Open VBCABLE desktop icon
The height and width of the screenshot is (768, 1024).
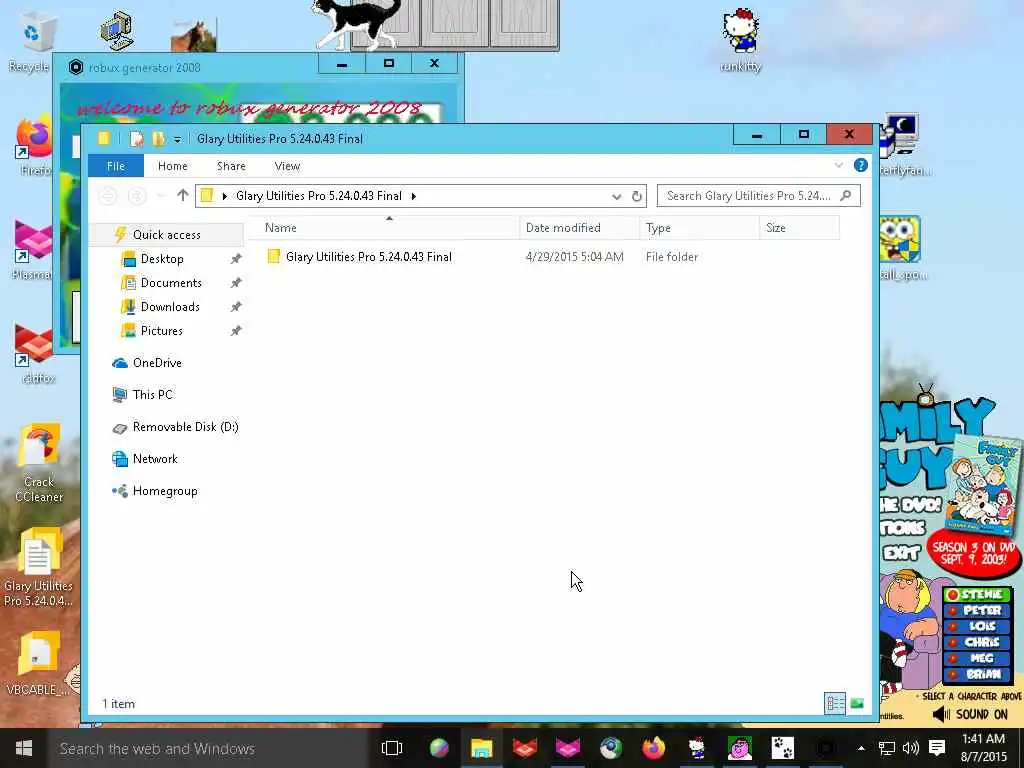pos(38,664)
